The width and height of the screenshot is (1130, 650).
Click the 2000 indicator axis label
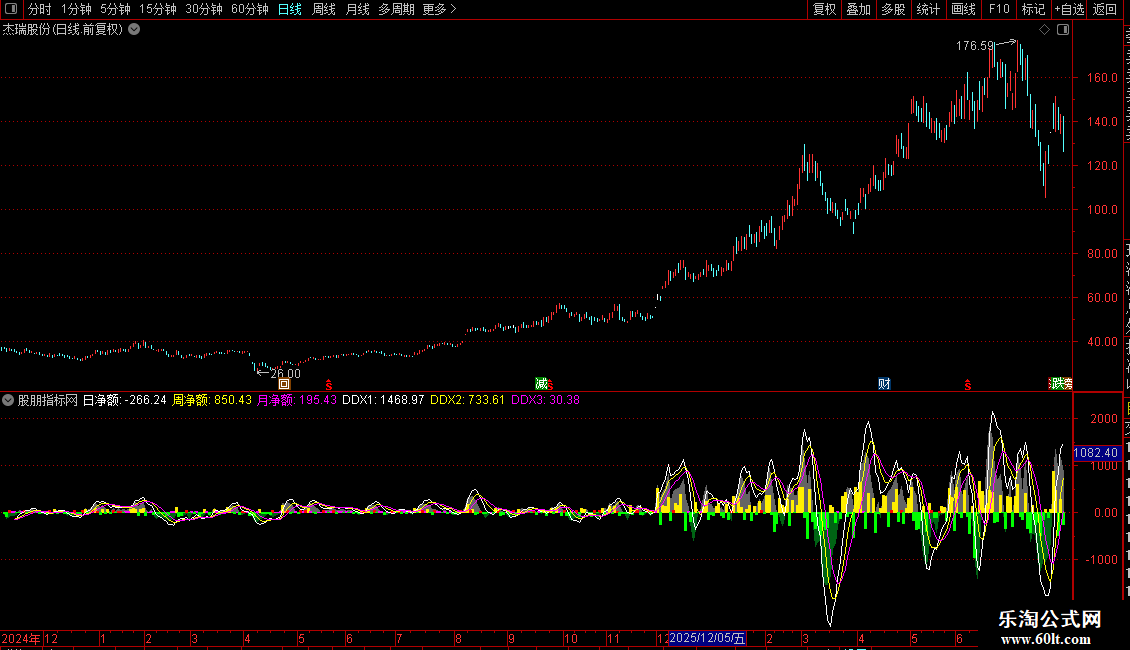1104,419
